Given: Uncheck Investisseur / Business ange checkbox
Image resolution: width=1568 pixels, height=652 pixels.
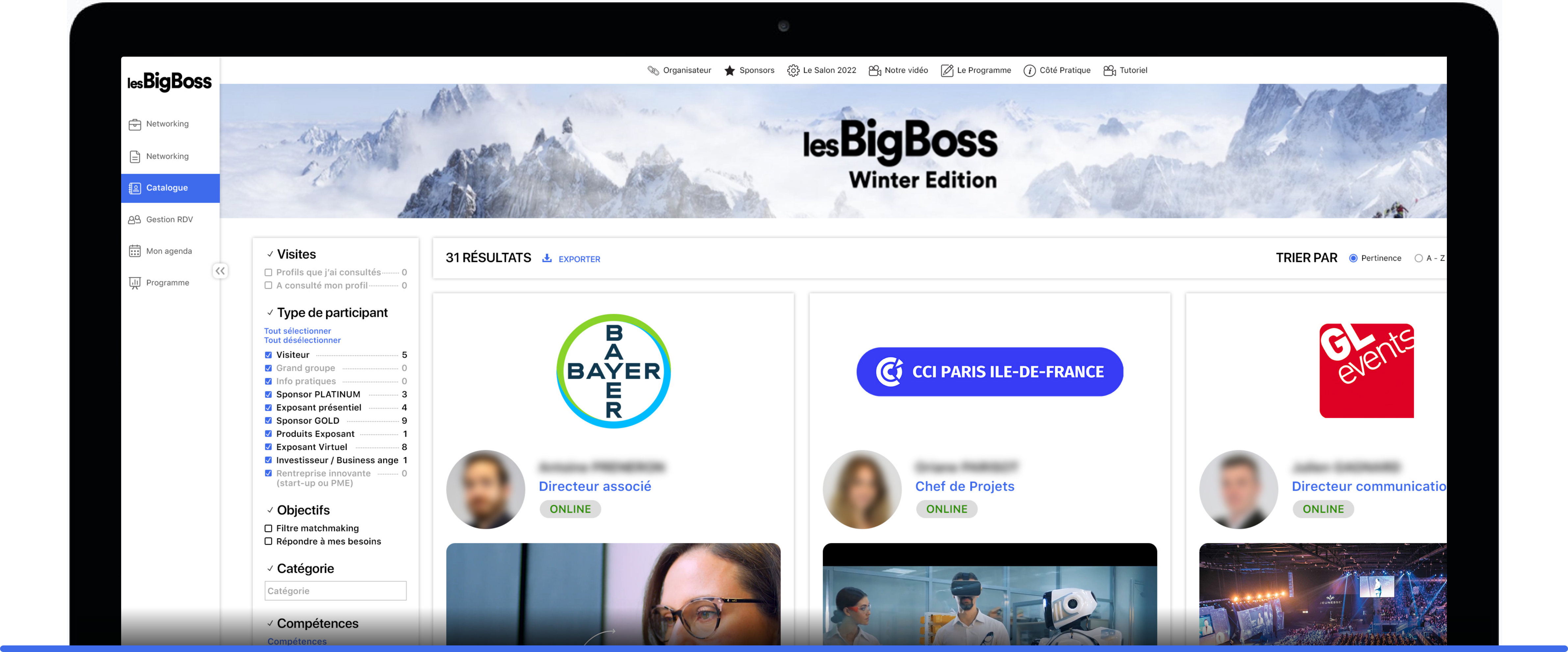Looking at the screenshot, I should click(x=269, y=460).
